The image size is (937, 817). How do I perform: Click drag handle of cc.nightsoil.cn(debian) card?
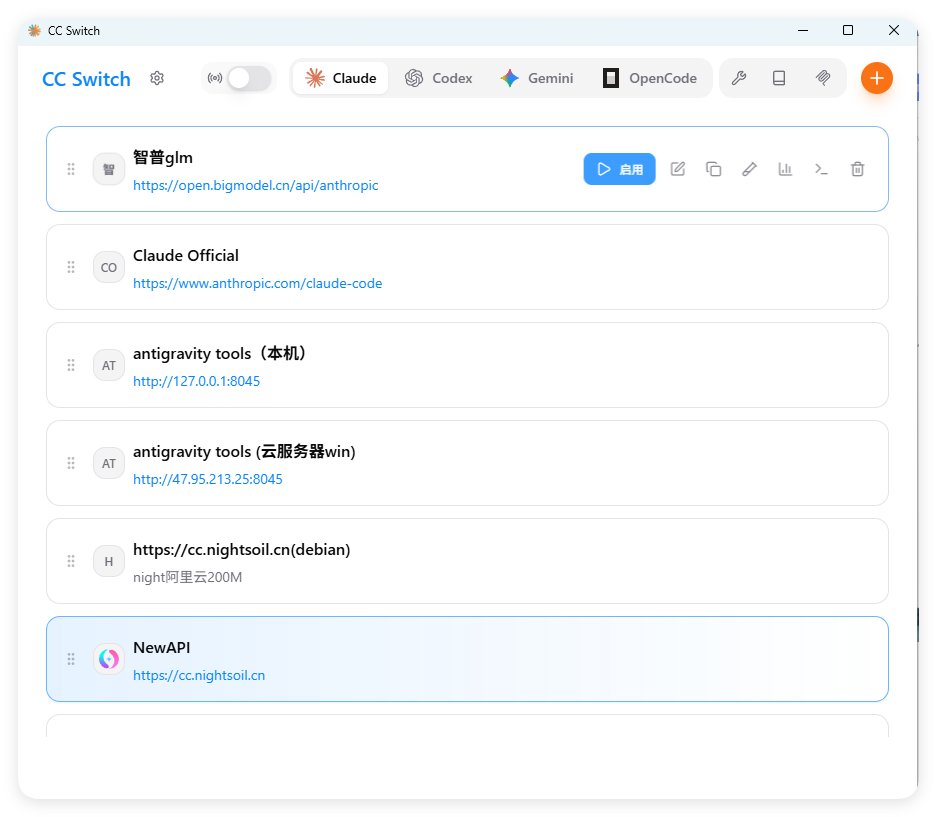[x=71, y=561]
